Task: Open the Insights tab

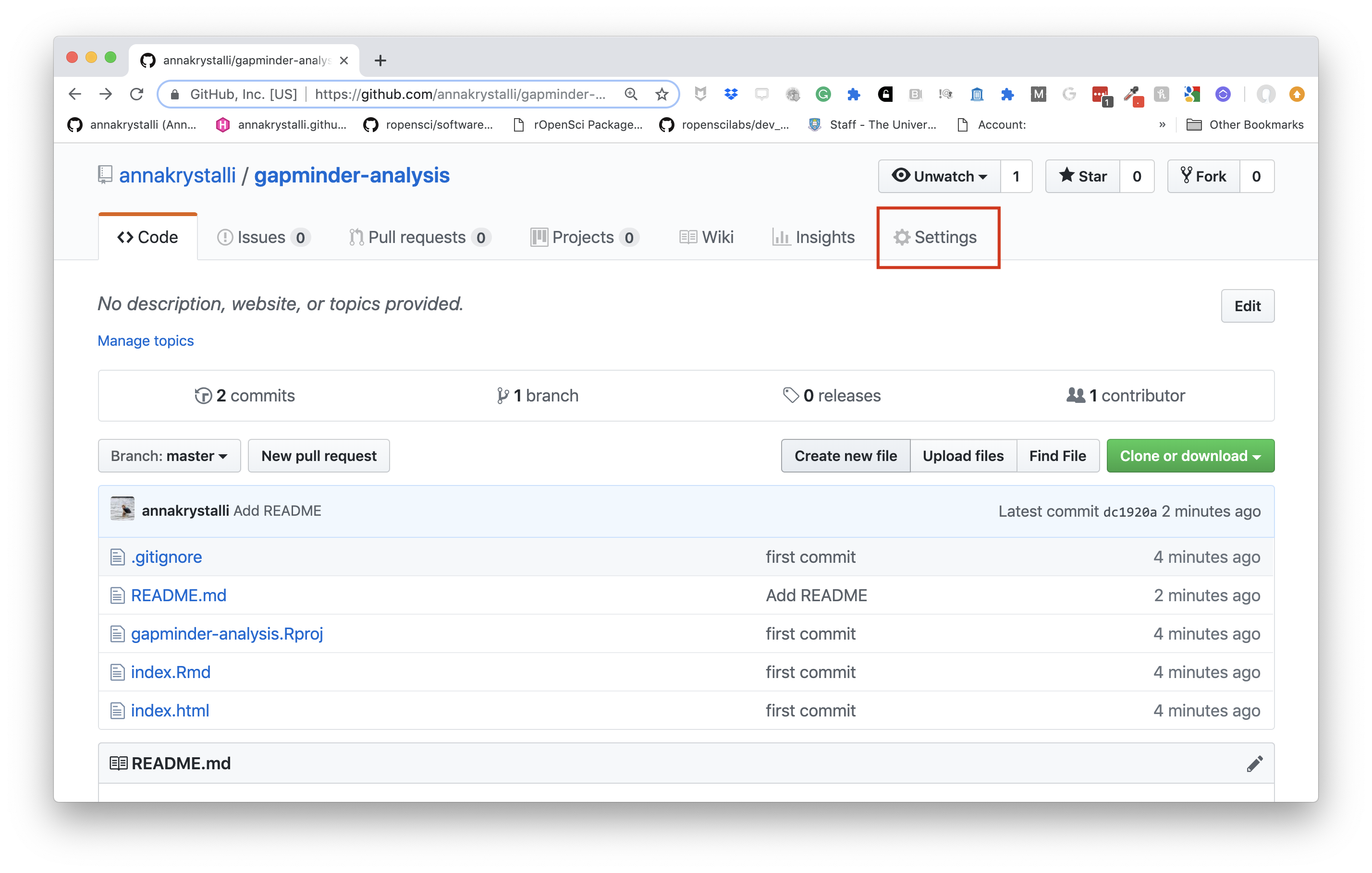Action: 813,237
